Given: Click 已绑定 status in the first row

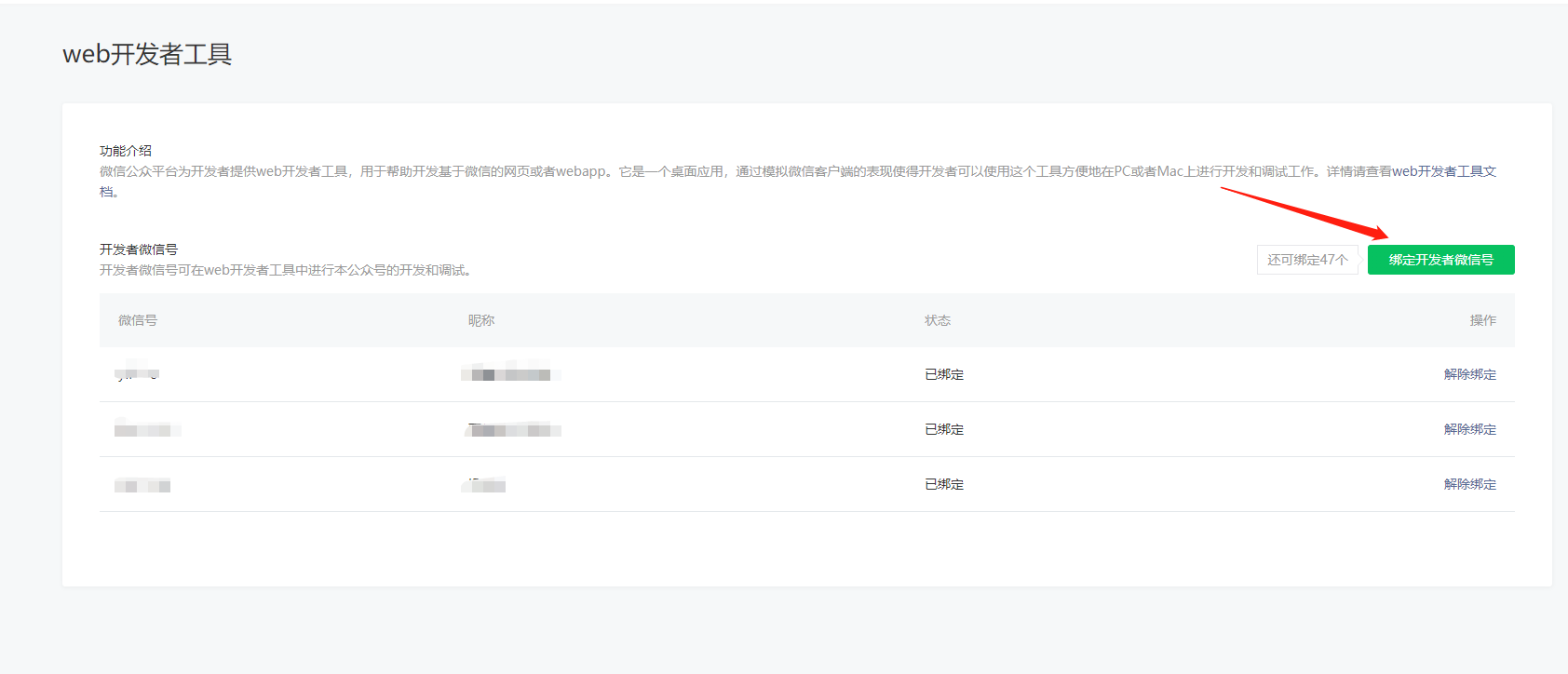Looking at the screenshot, I should click(x=944, y=374).
